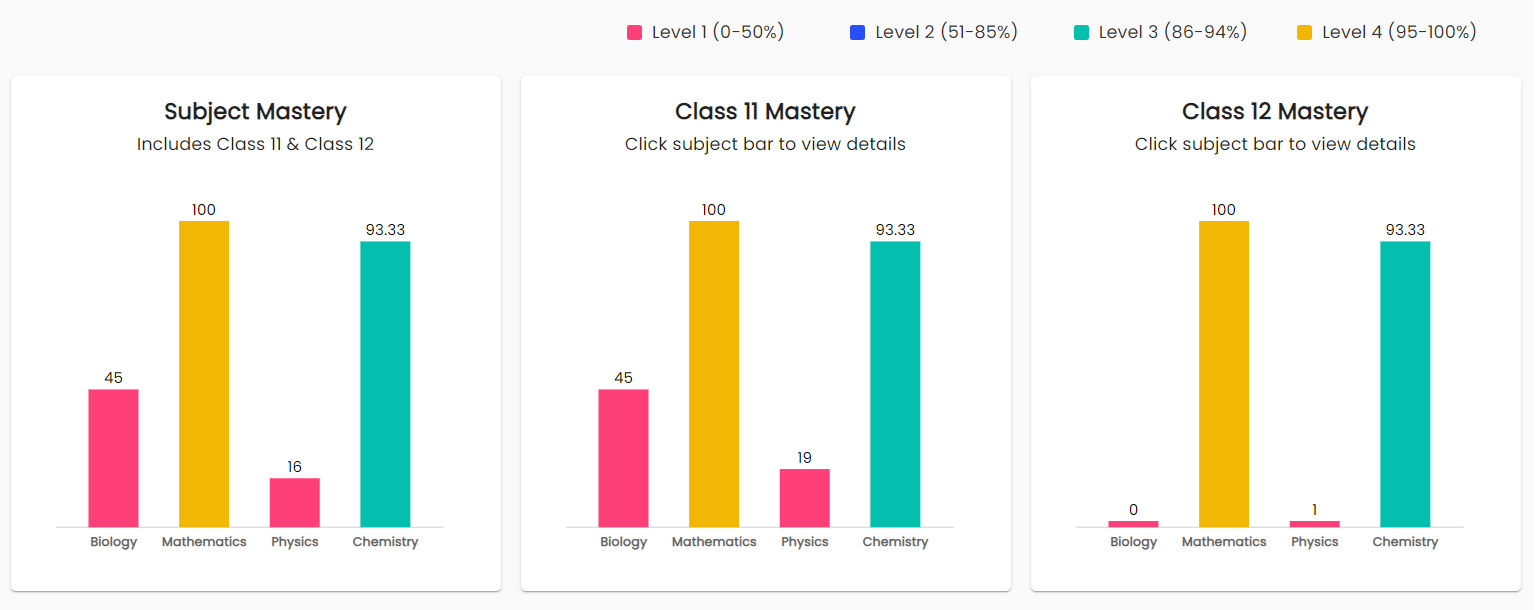This screenshot has width=1539, height=610.
Task: Click Biology bar in Subject Mastery chart
Action: tap(113, 458)
